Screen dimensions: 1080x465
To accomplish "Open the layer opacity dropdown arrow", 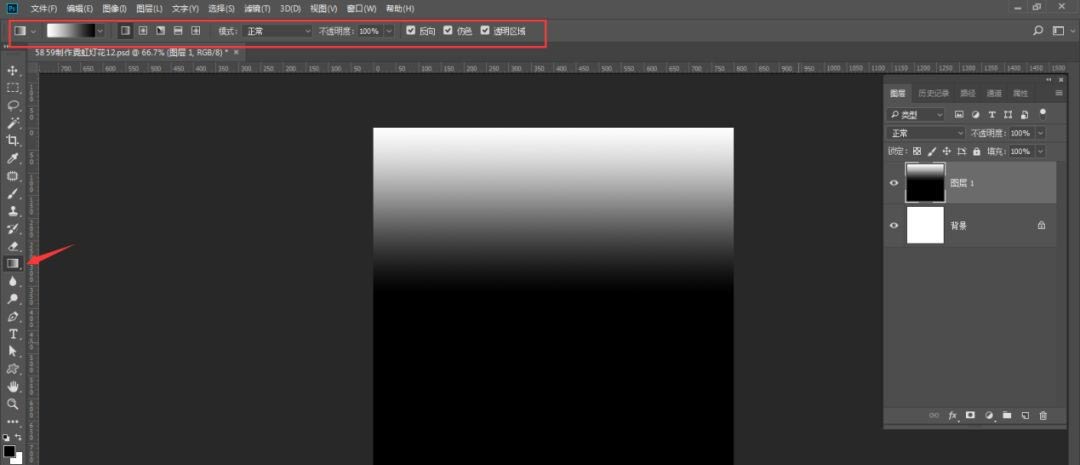I will tap(1040, 133).
